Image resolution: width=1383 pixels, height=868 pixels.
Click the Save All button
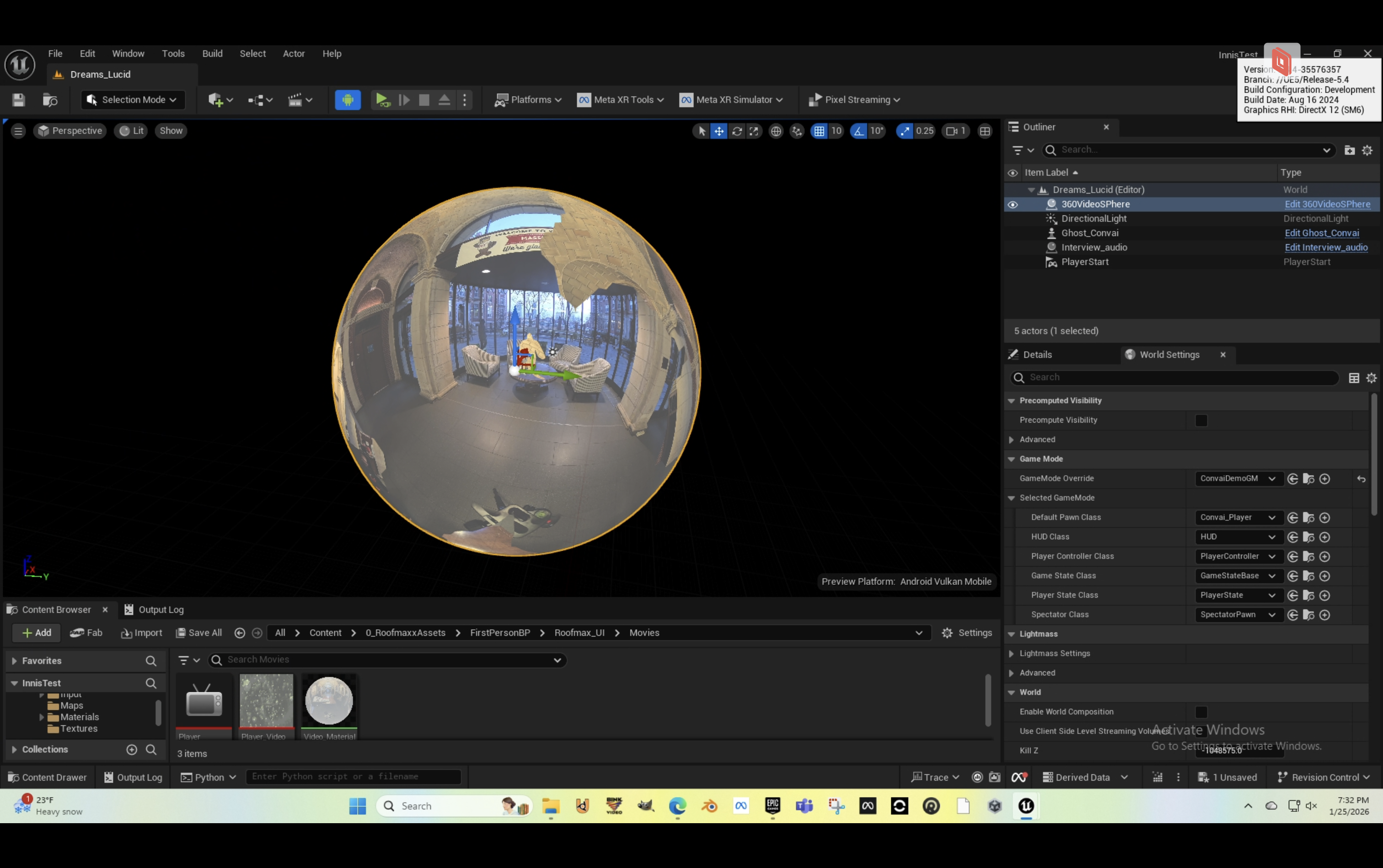point(198,632)
